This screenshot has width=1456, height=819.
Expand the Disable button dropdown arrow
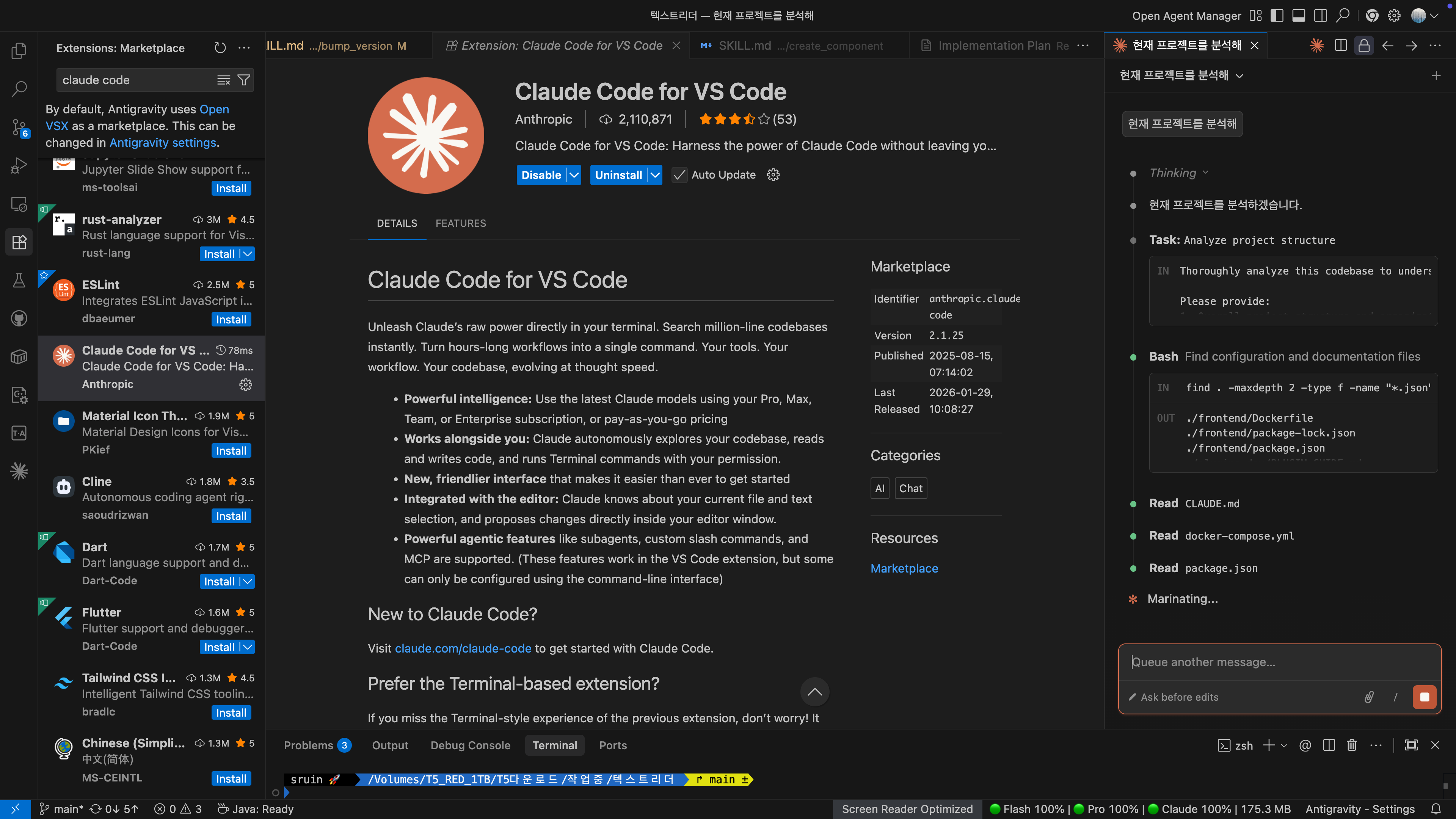(x=574, y=175)
